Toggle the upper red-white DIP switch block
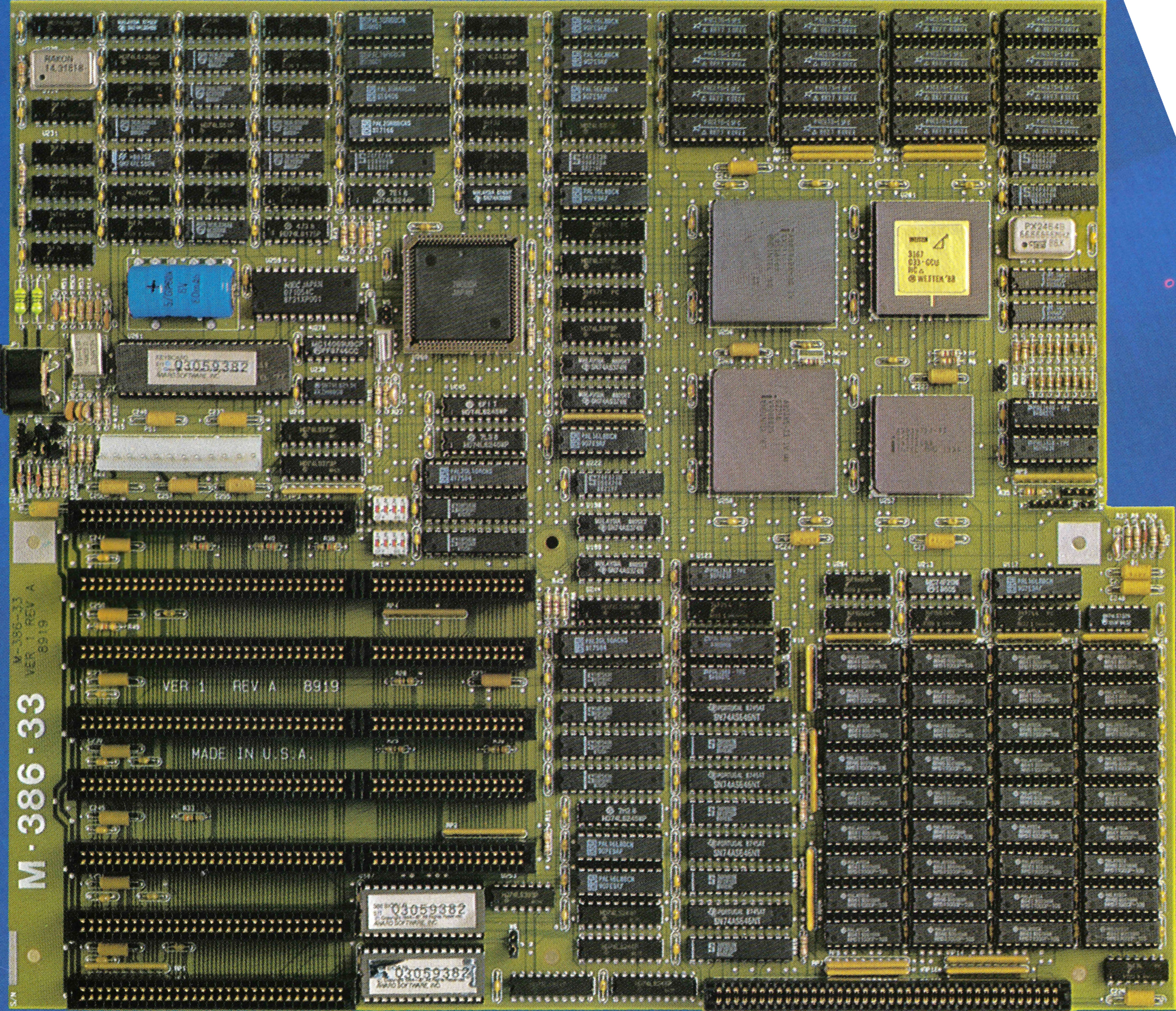 390,509
